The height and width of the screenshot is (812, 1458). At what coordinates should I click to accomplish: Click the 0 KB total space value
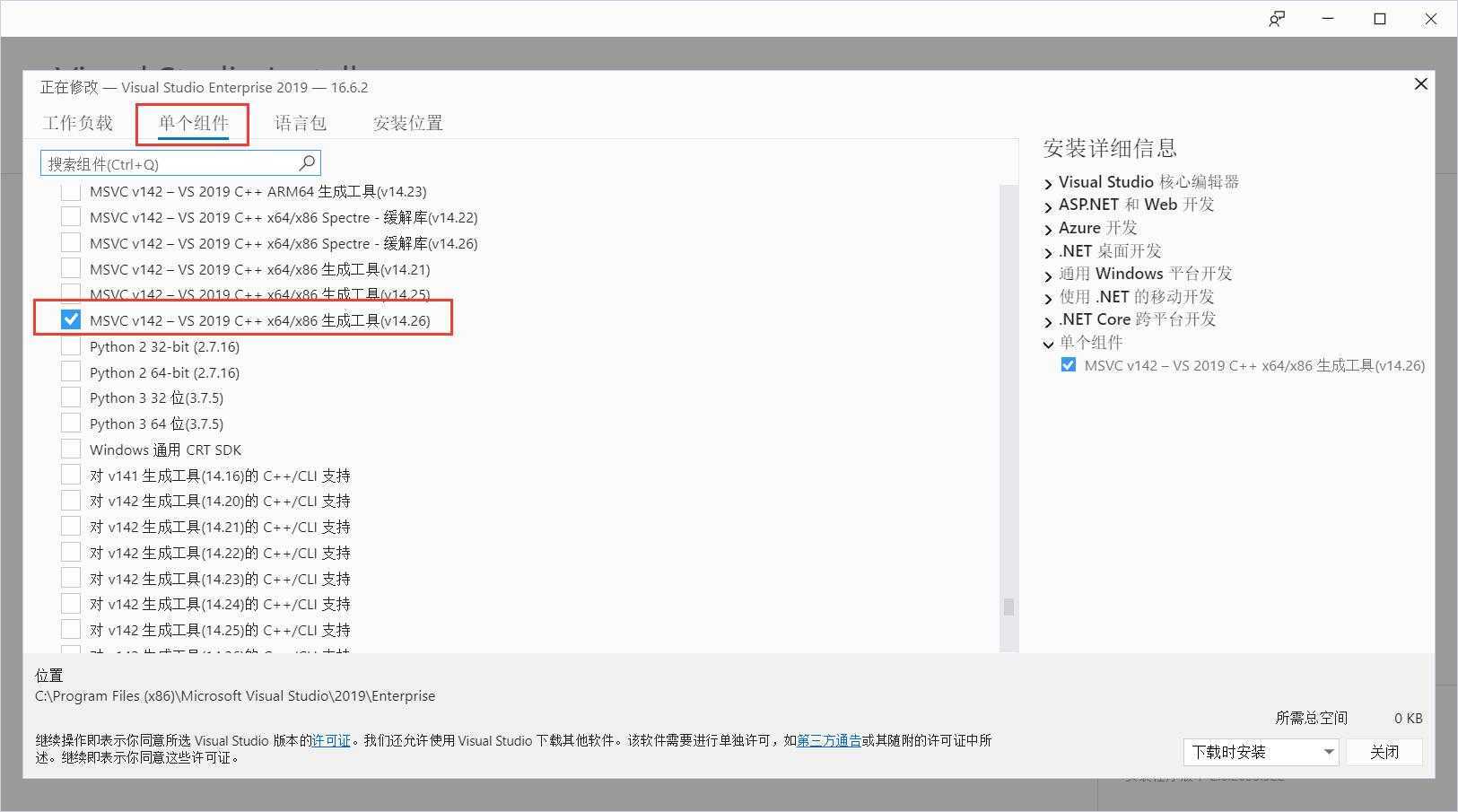tap(1409, 719)
